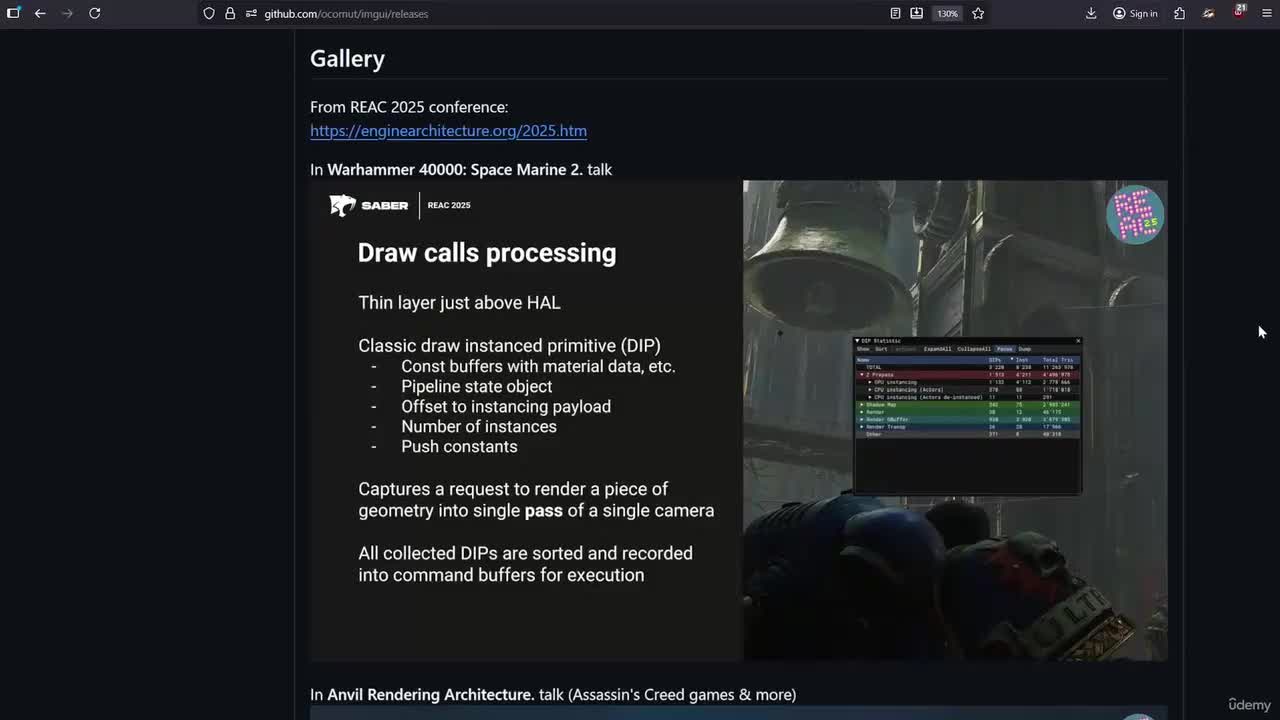Go back with the browser back arrow

tap(40, 13)
